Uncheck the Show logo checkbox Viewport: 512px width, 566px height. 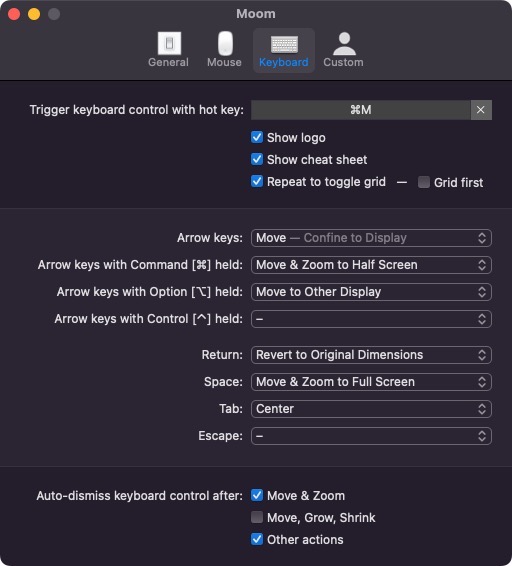(257, 138)
